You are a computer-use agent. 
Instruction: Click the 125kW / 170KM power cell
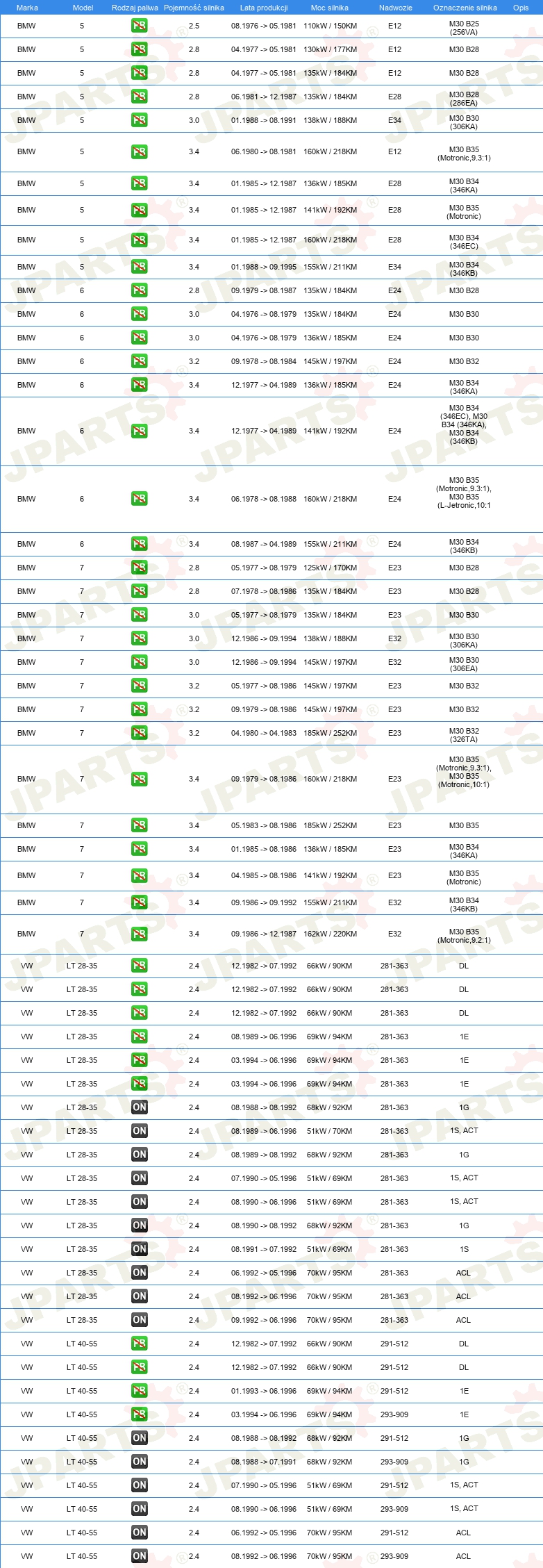pyautogui.click(x=330, y=568)
